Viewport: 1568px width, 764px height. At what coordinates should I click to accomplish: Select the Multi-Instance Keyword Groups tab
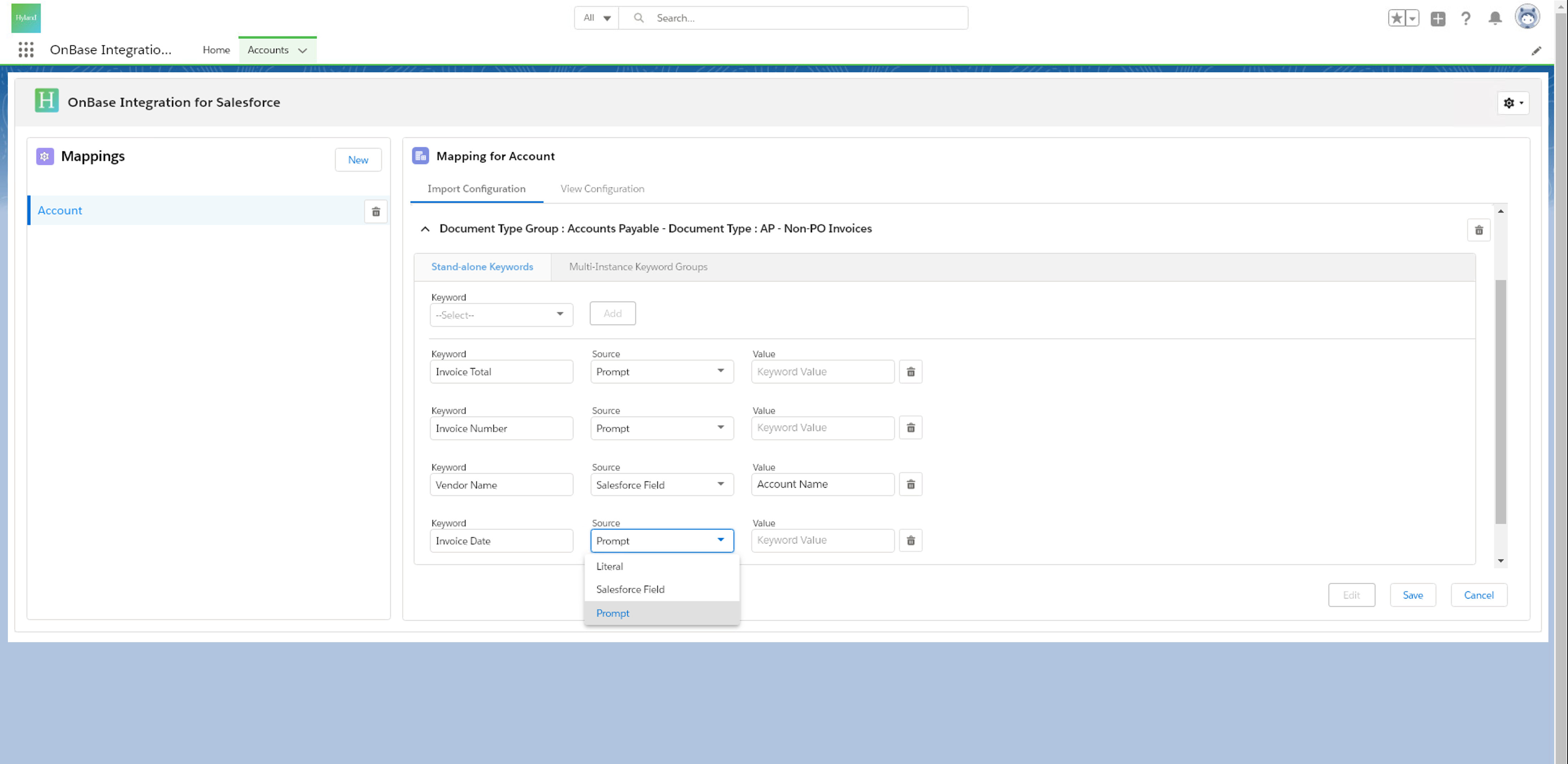638,267
